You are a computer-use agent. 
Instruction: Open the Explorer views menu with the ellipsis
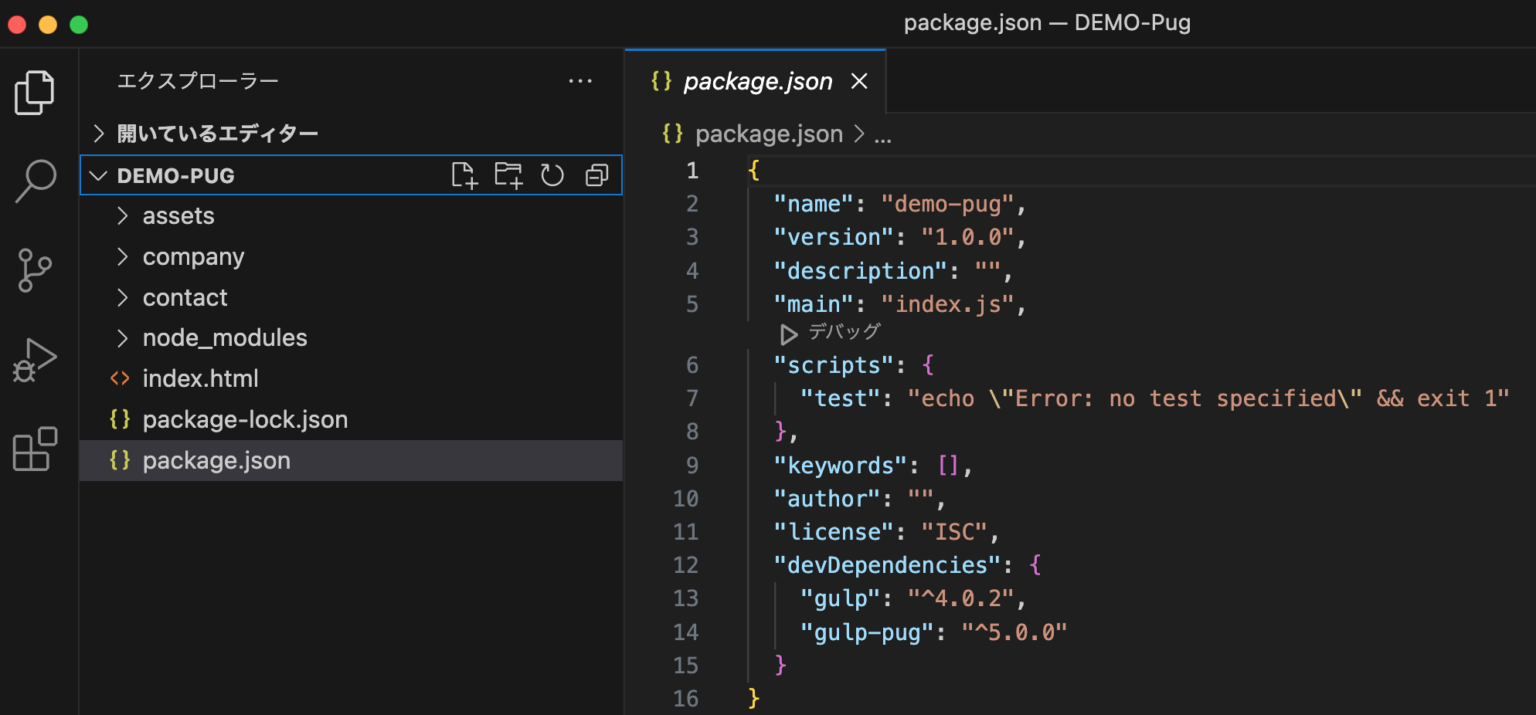[x=580, y=81]
